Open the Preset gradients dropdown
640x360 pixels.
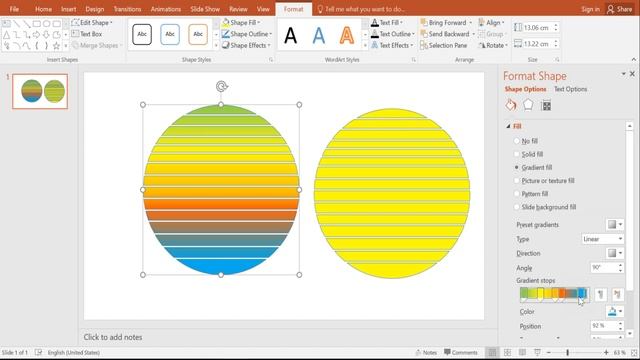(x=615, y=224)
